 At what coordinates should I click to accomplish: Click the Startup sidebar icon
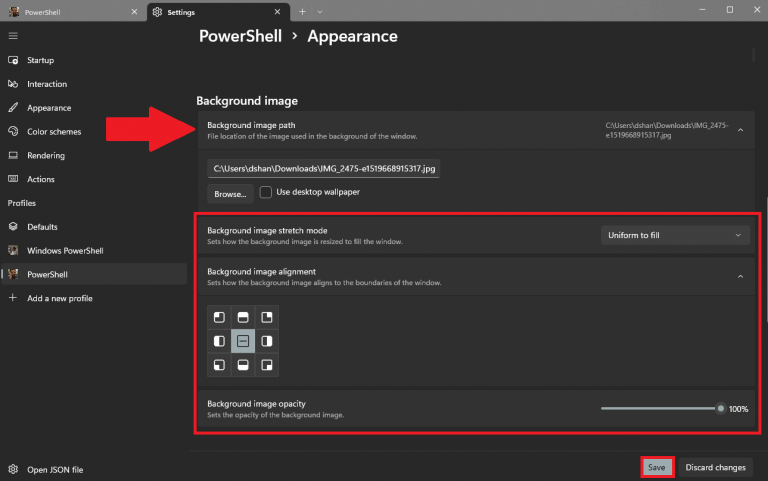coord(13,60)
